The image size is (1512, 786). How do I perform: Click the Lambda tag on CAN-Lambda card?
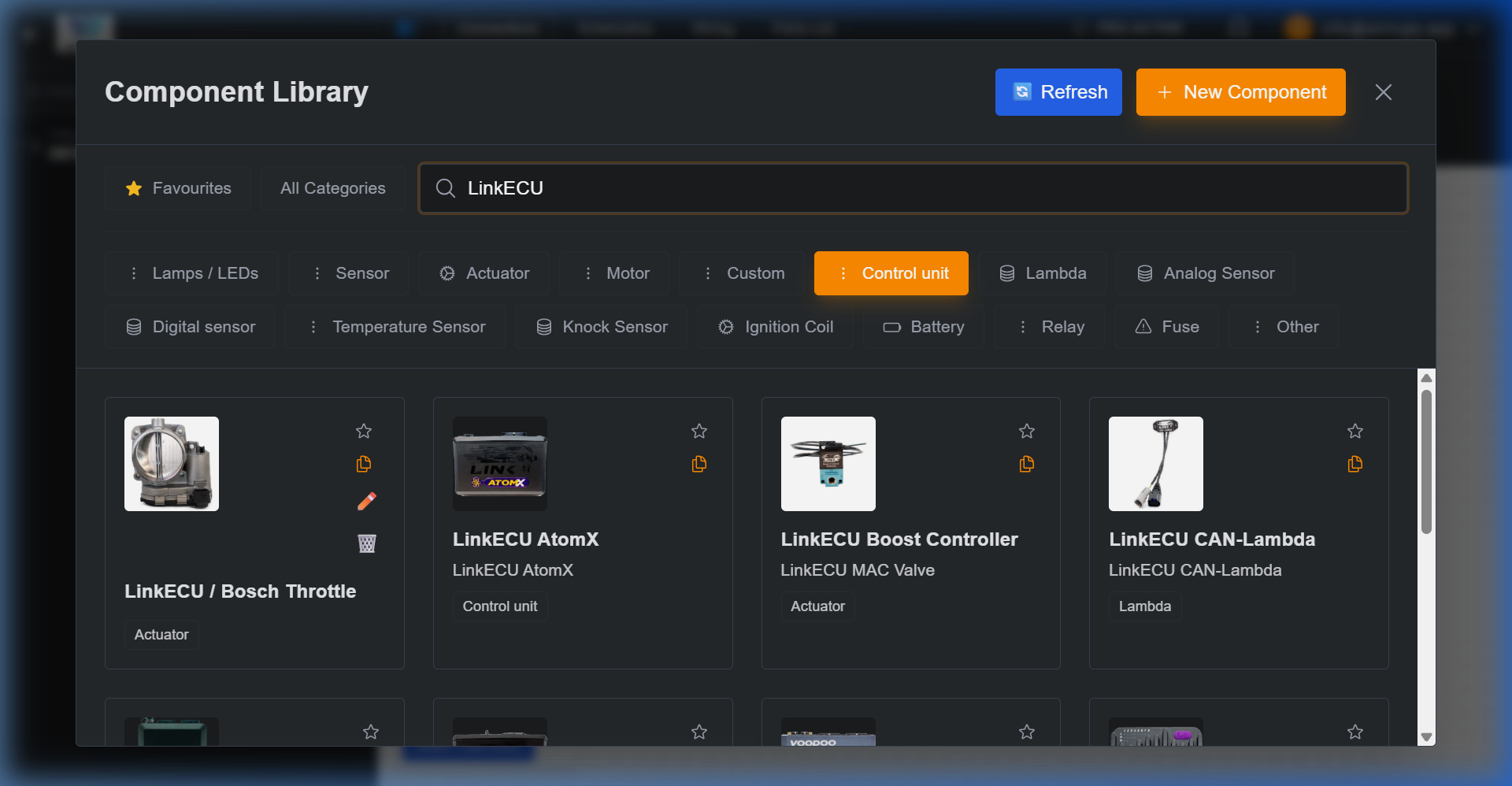coord(1145,606)
